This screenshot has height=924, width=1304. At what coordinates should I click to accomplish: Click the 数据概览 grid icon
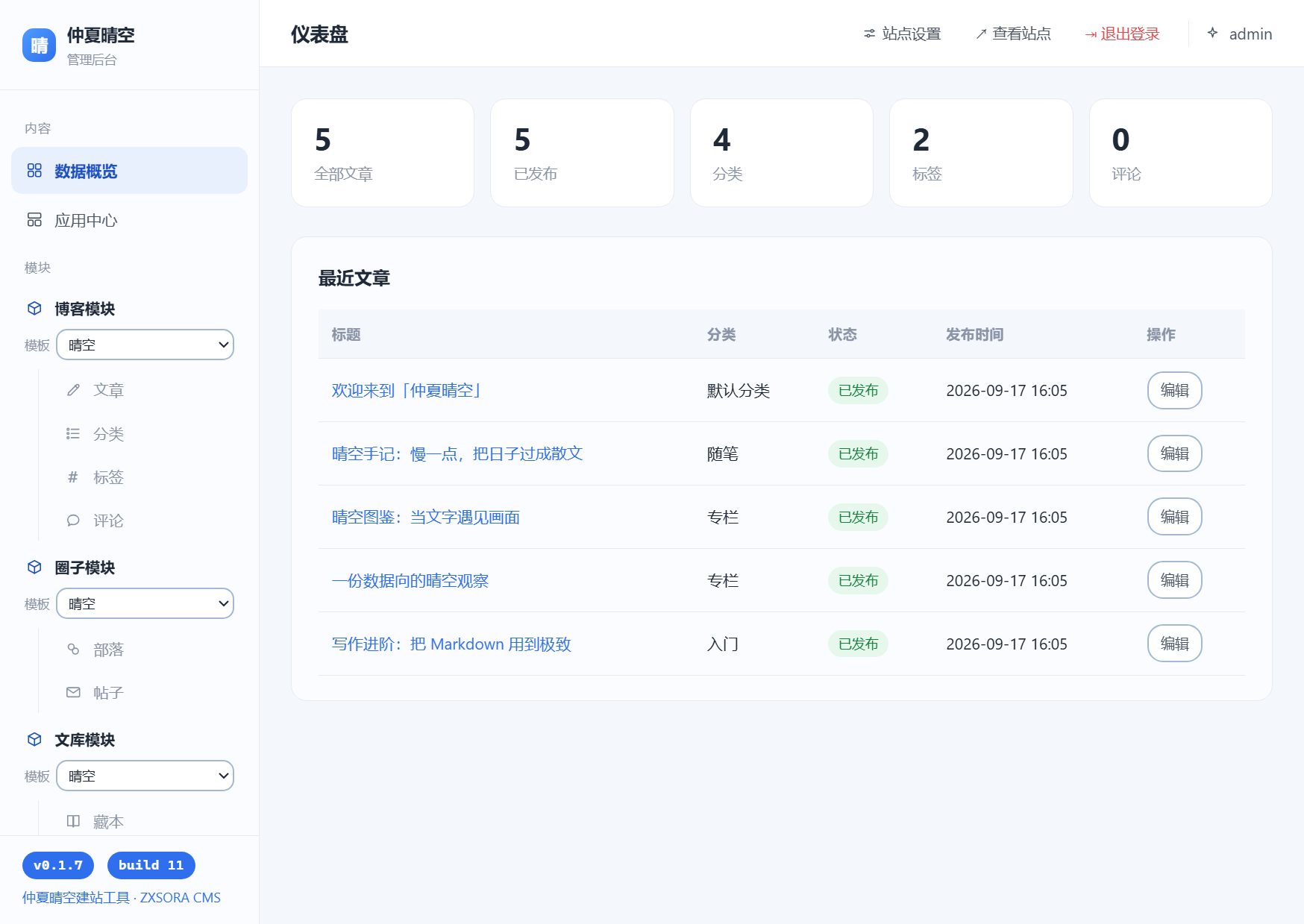[x=34, y=171]
